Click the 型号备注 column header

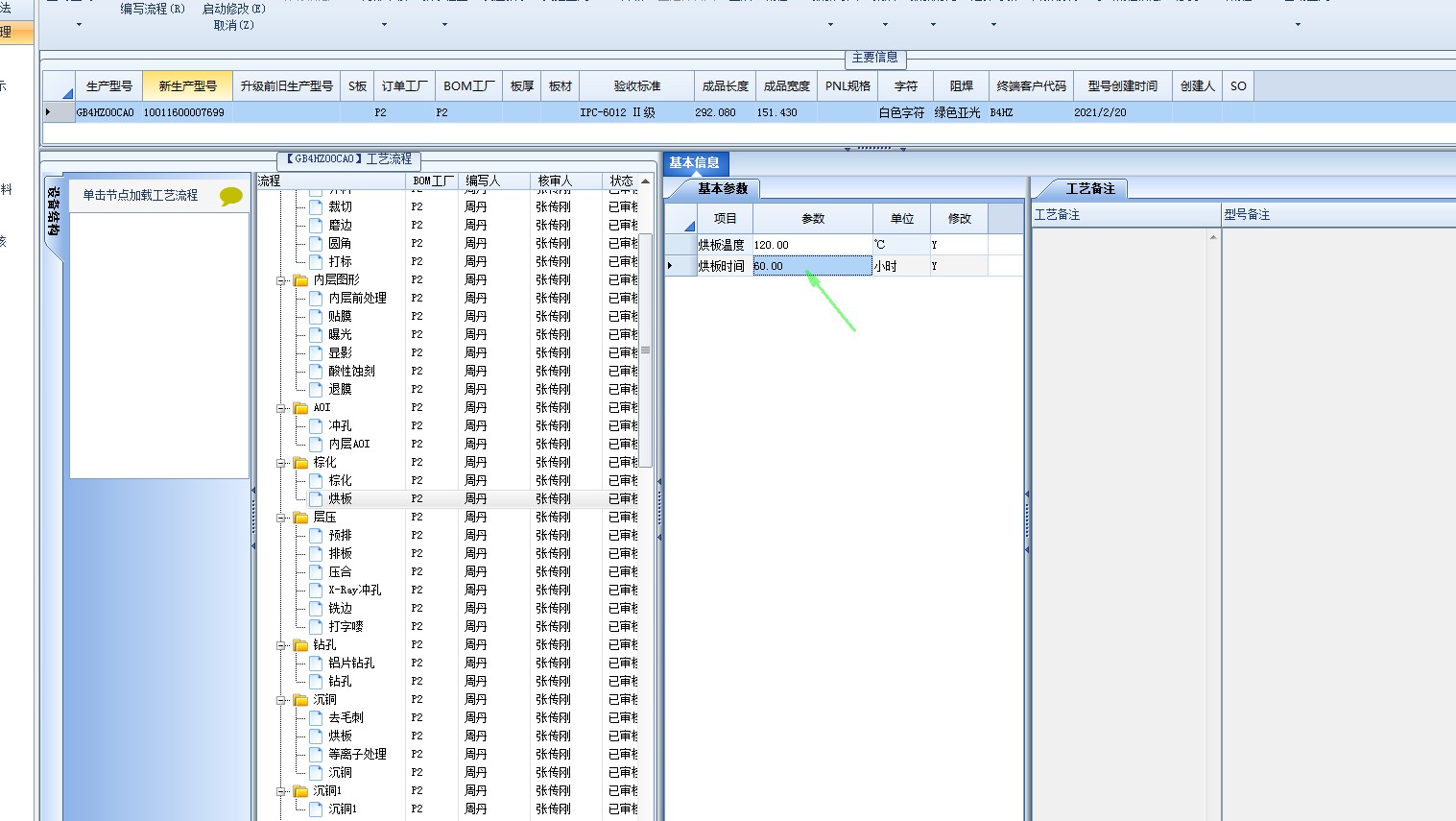pyautogui.click(x=1339, y=214)
